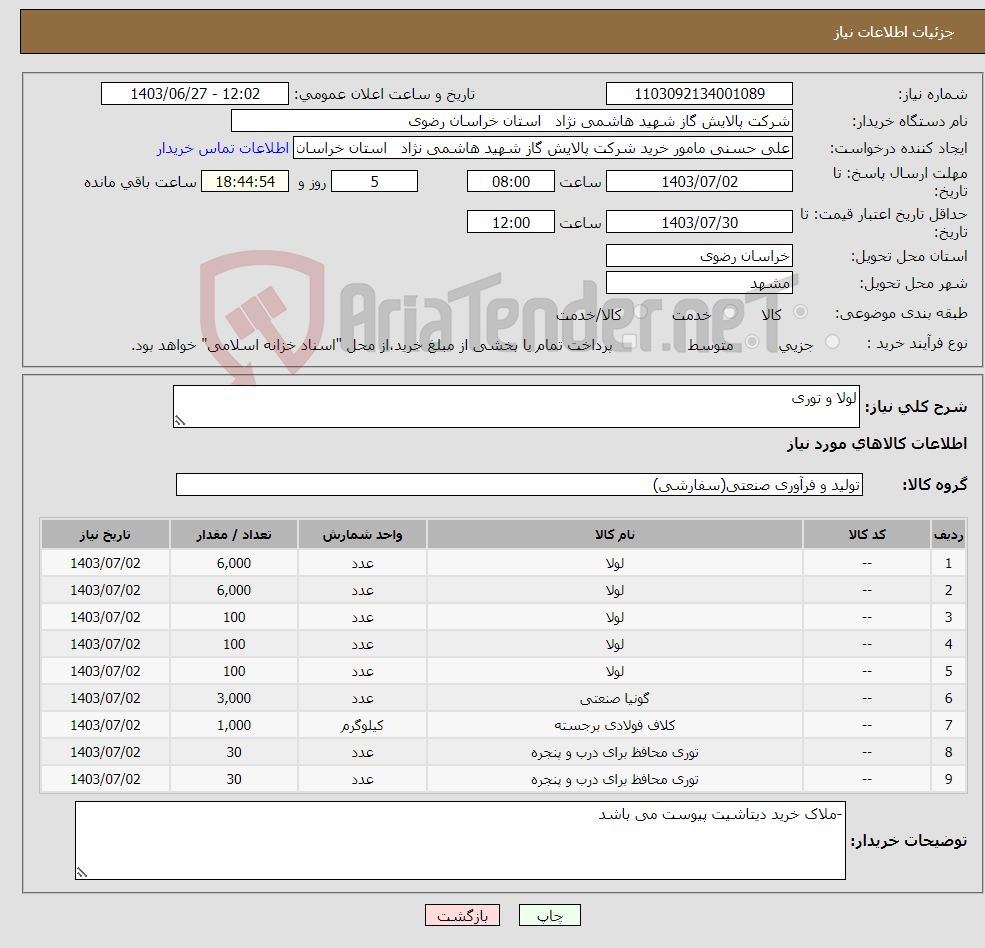This screenshot has height=948, width=985.
Task: Select the خدمت radio button
Action: tap(729, 312)
